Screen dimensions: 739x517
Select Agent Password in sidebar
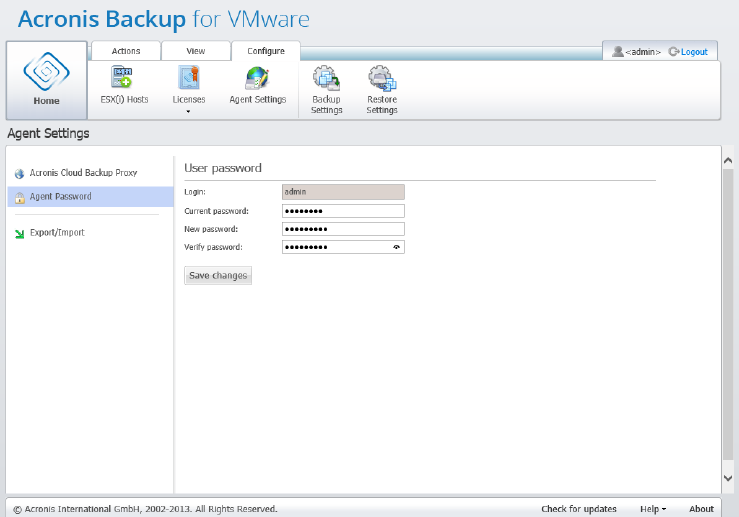[90, 197]
